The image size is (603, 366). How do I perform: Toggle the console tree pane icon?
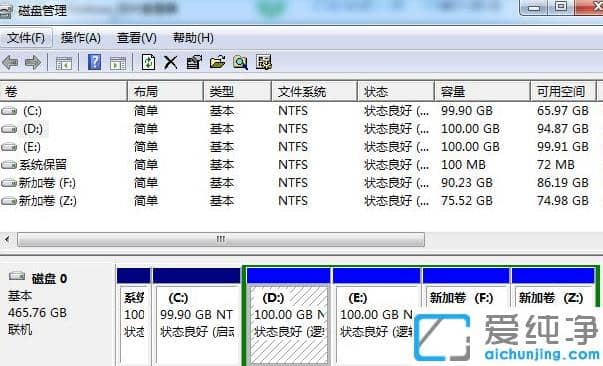(63, 62)
